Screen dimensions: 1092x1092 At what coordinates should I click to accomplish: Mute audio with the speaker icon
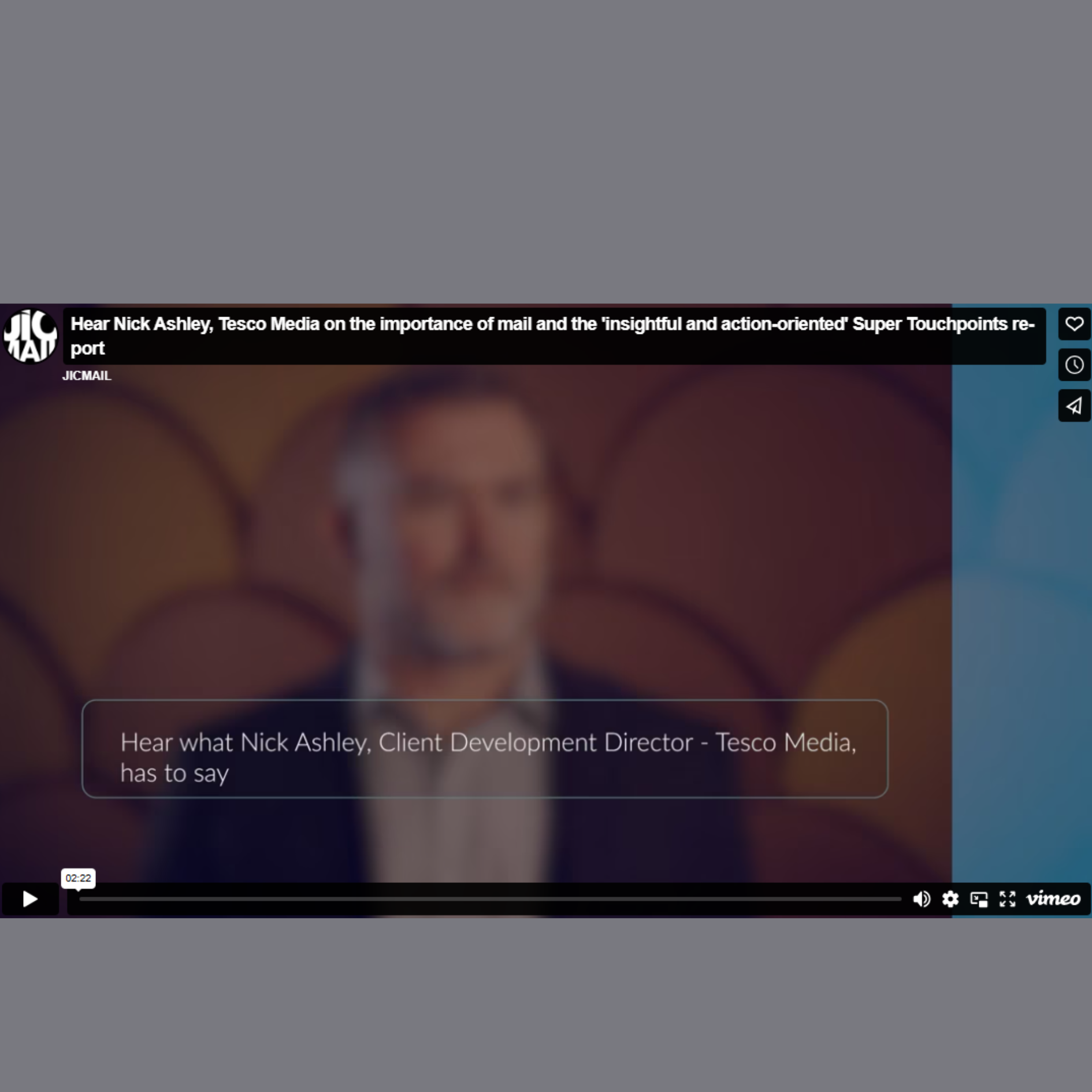921,898
